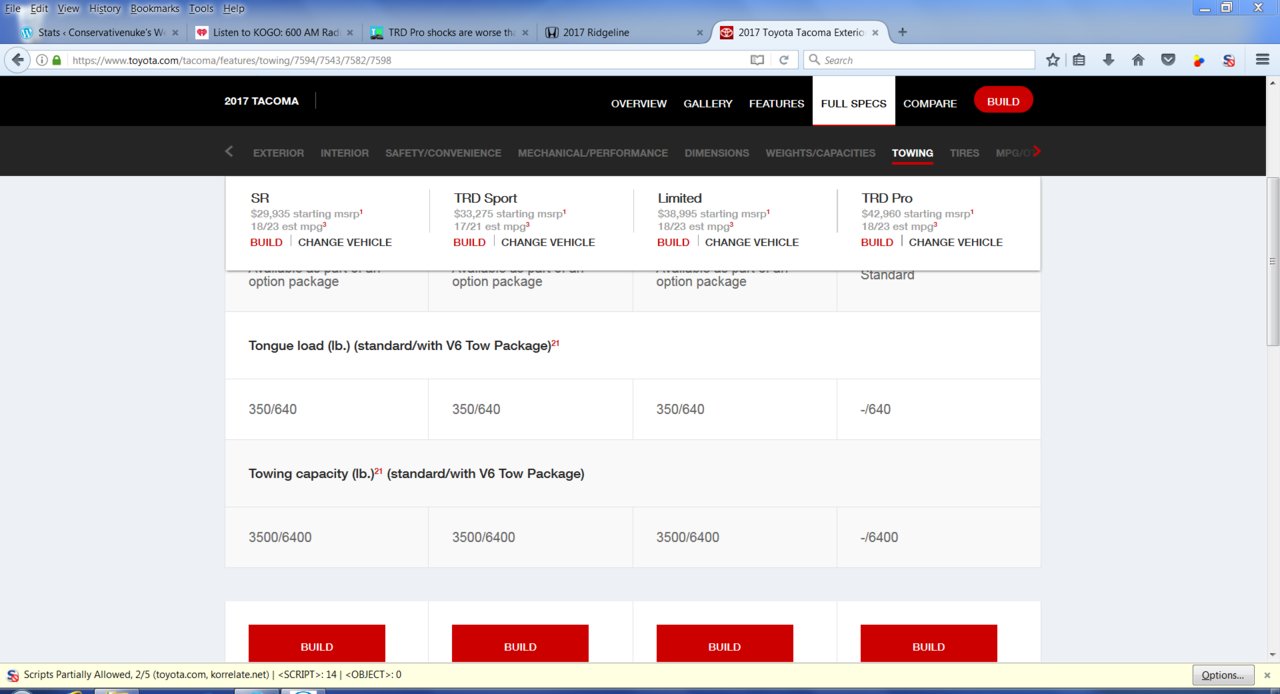Click Change Vehicle under SR trim
The image size is (1280, 694).
[x=345, y=242]
